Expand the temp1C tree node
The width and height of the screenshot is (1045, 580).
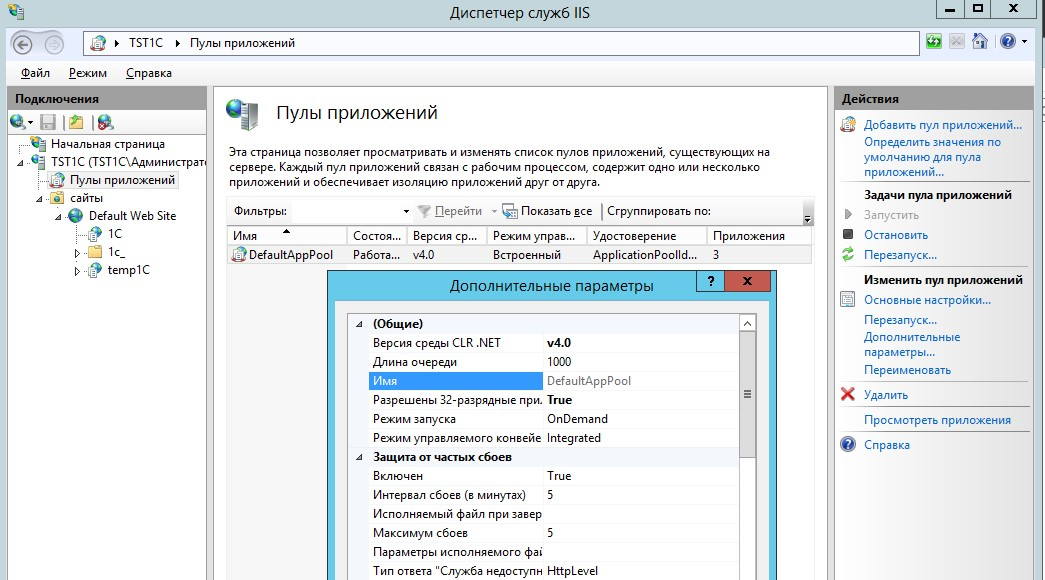[x=78, y=270]
